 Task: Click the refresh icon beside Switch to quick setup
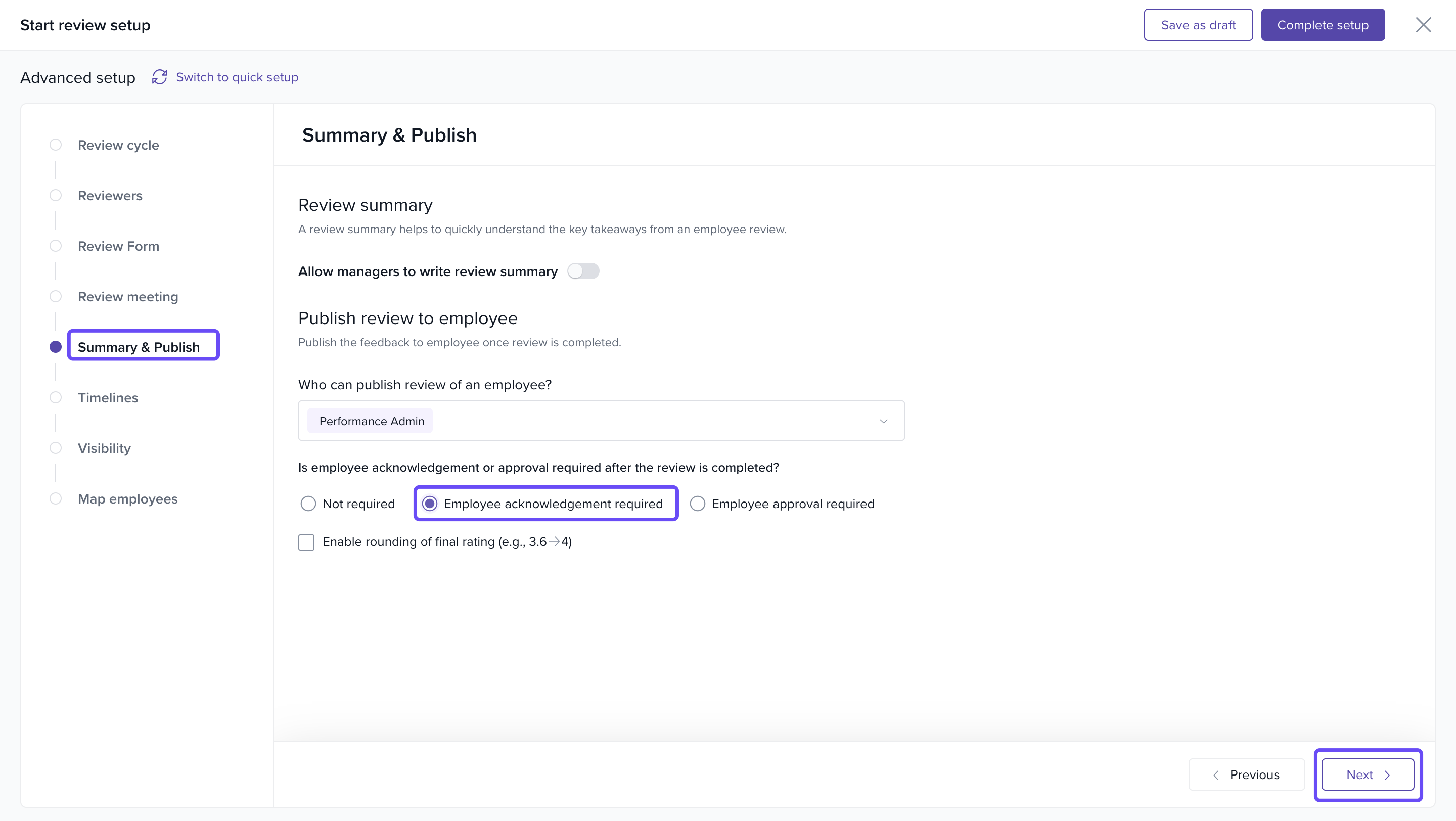coord(159,77)
